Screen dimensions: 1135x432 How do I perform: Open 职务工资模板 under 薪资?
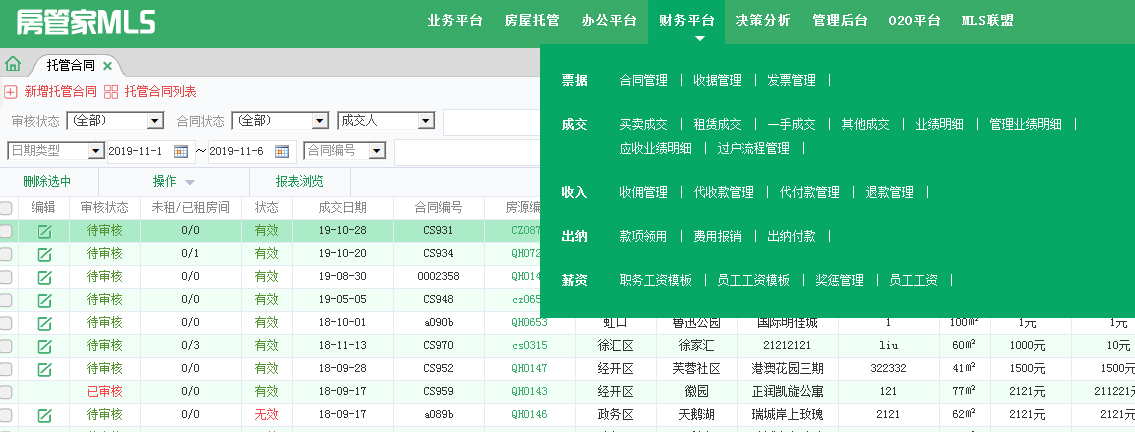coord(656,281)
